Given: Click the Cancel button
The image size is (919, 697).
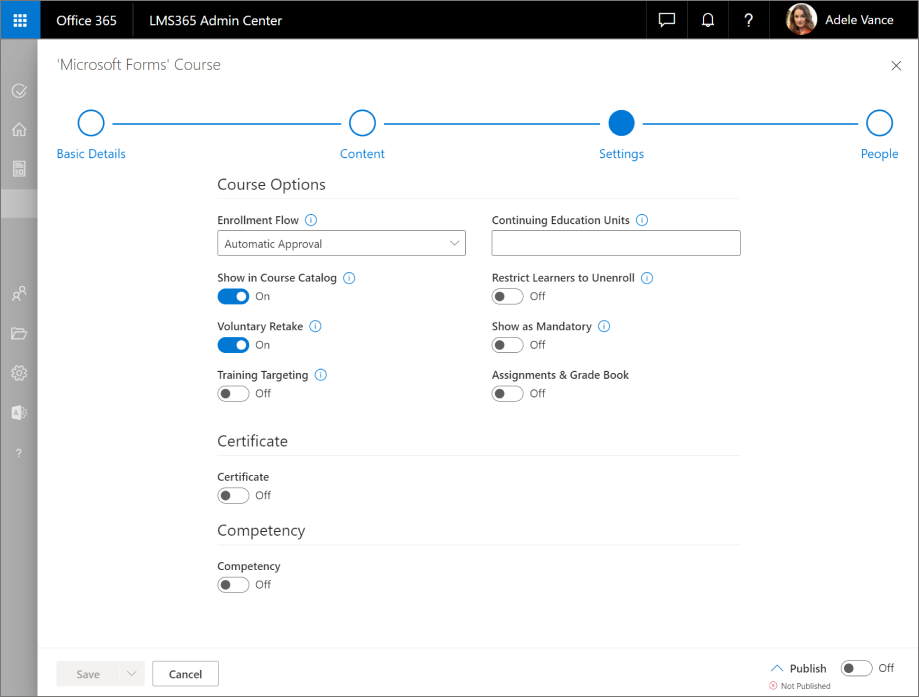Looking at the screenshot, I should click(x=185, y=674).
